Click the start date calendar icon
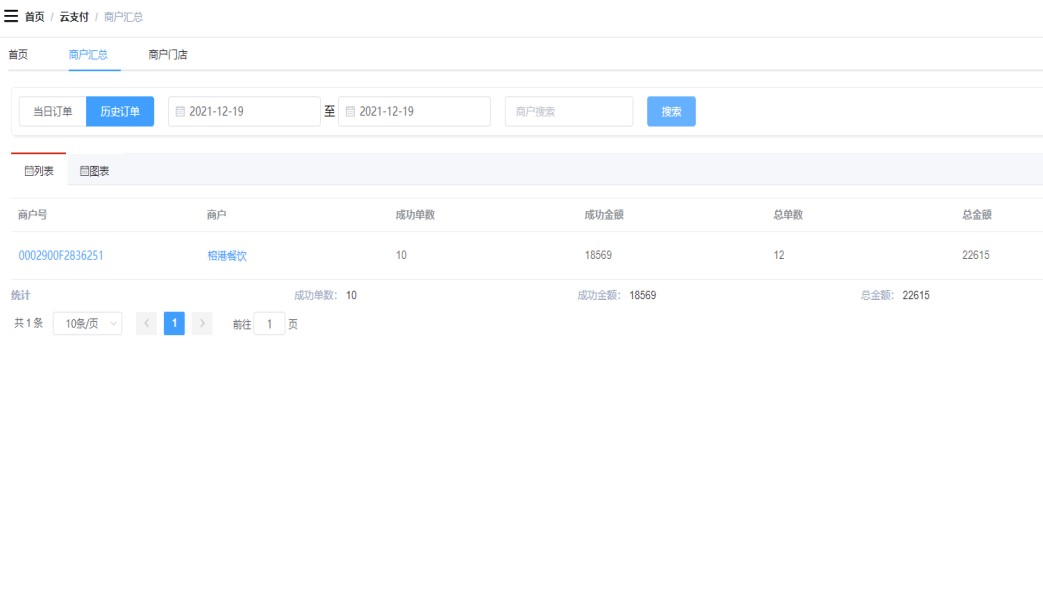 tap(181, 112)
